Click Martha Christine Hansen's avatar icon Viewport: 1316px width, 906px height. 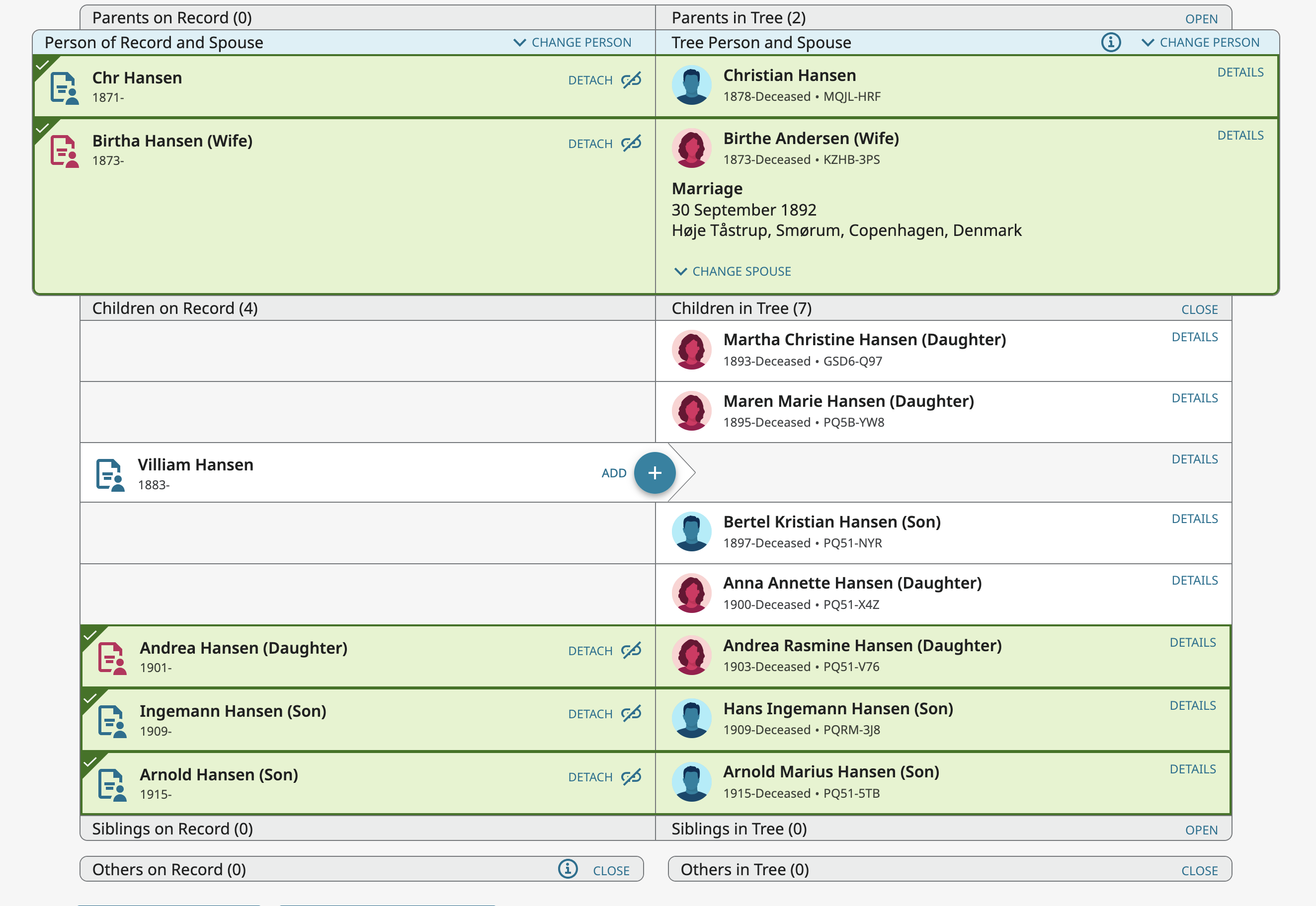pyautogui.click(x=691, y=350)
